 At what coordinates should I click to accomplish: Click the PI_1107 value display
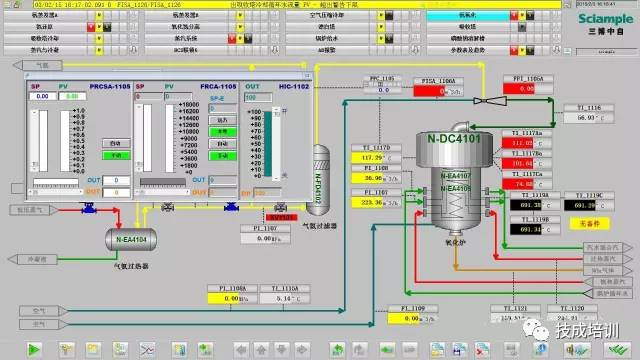(x=265, y=238)
